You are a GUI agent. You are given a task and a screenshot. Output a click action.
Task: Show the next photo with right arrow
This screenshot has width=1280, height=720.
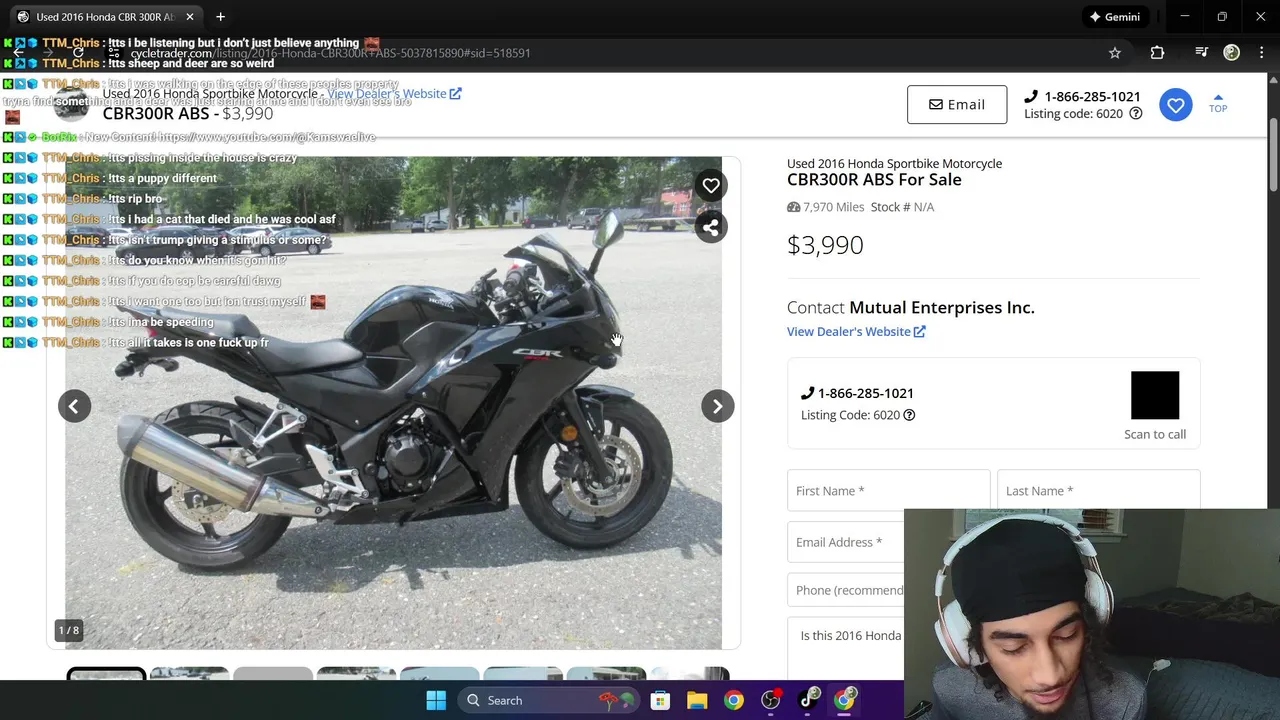(x=717, y=406)
